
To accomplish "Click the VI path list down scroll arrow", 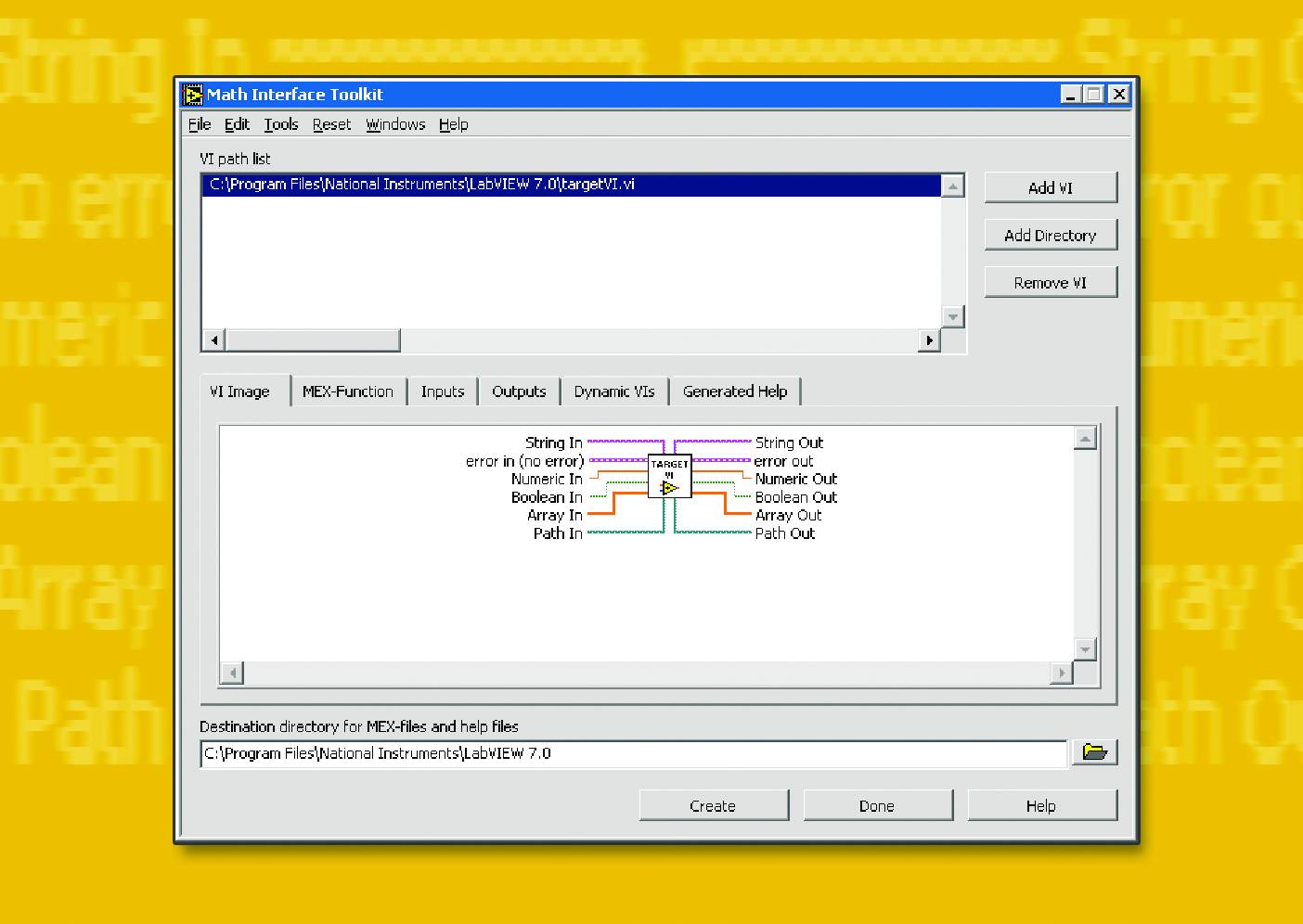I will click(953, 316).
